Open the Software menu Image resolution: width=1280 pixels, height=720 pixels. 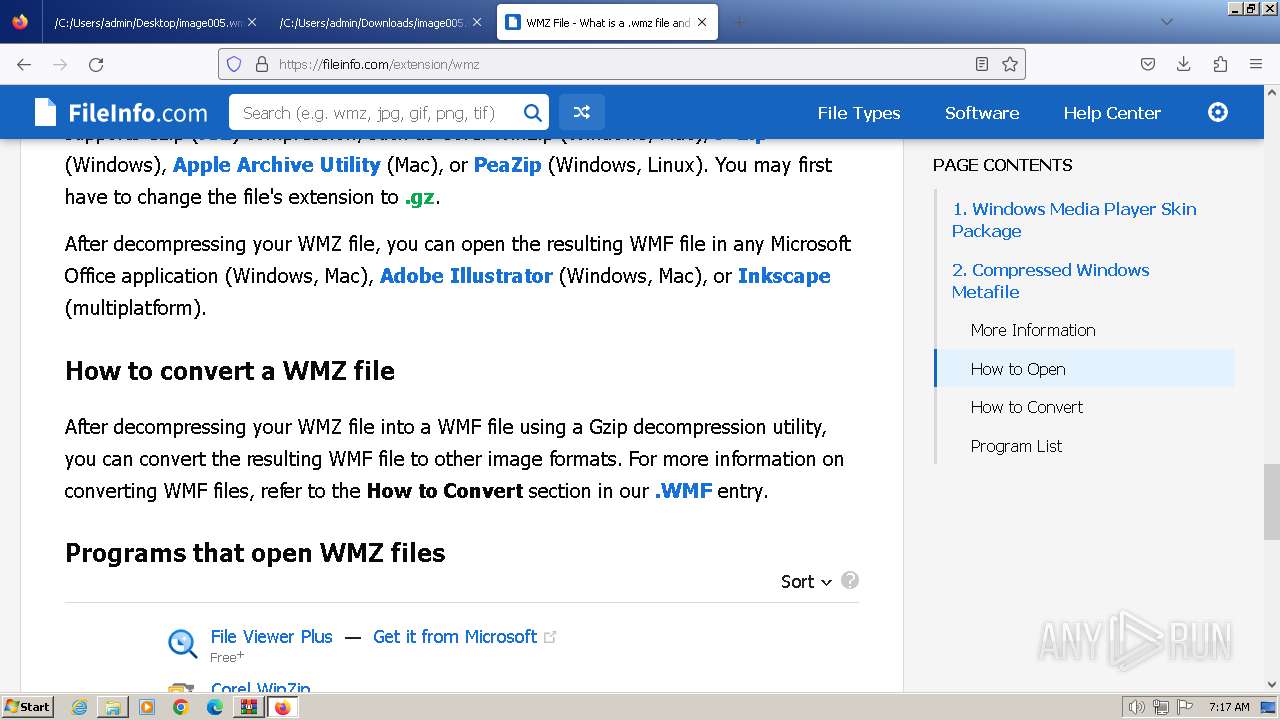click(982, 113)
